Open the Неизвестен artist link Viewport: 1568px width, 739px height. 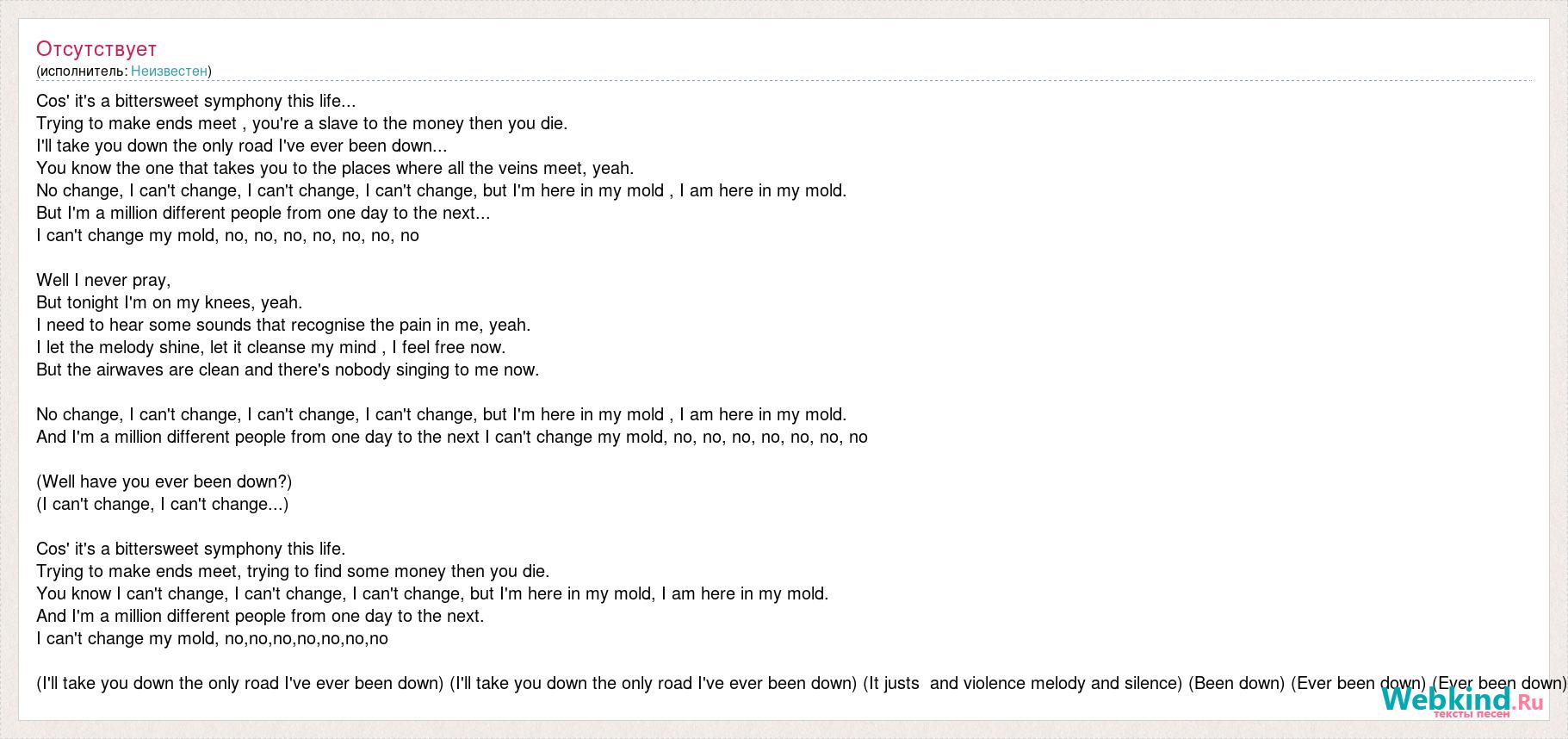pos(169,71)
